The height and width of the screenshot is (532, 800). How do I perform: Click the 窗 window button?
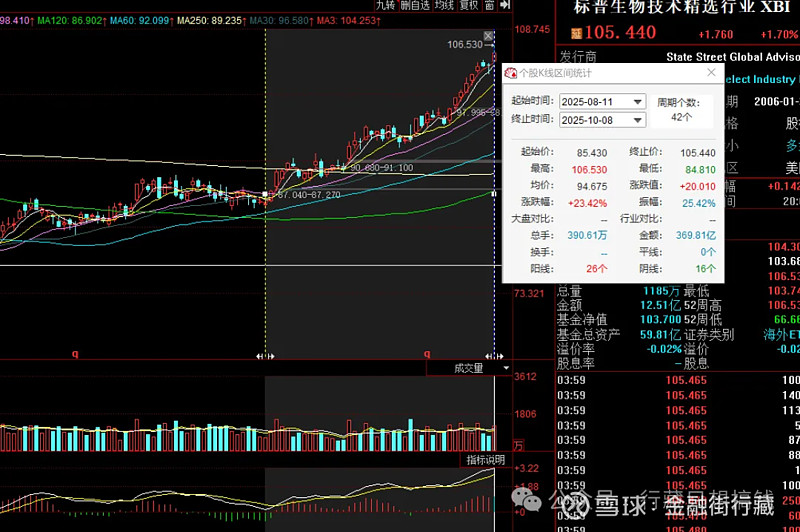click(x=489, y=5)
